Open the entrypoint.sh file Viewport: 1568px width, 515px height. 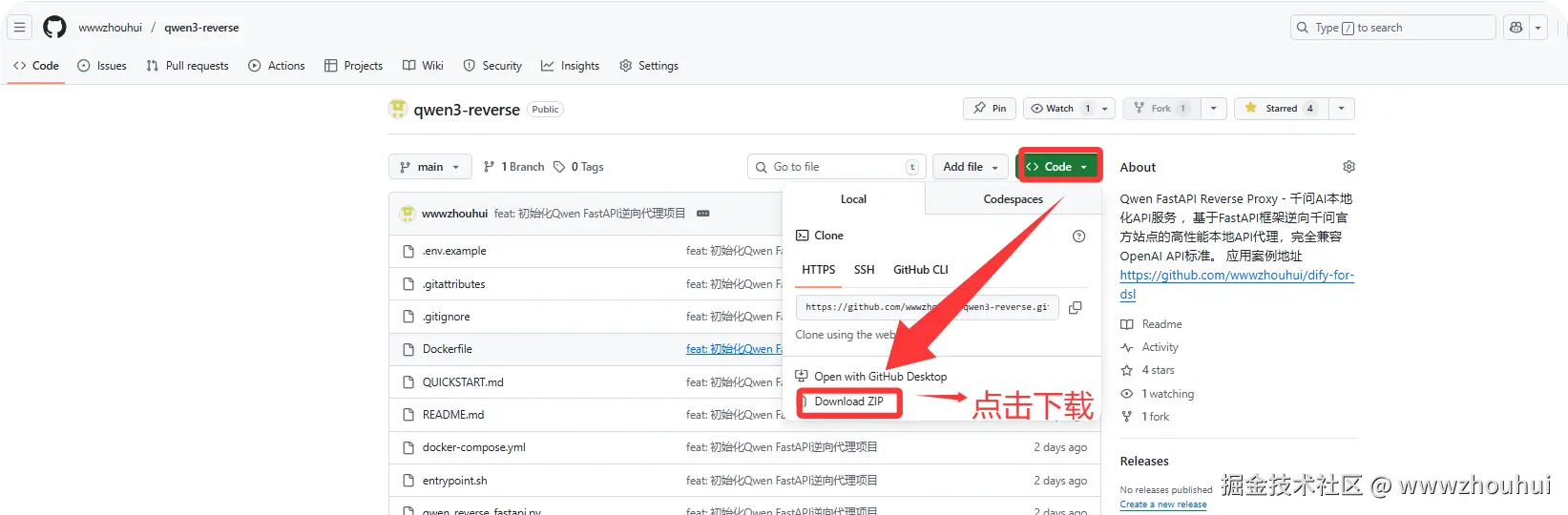[455, 481]
